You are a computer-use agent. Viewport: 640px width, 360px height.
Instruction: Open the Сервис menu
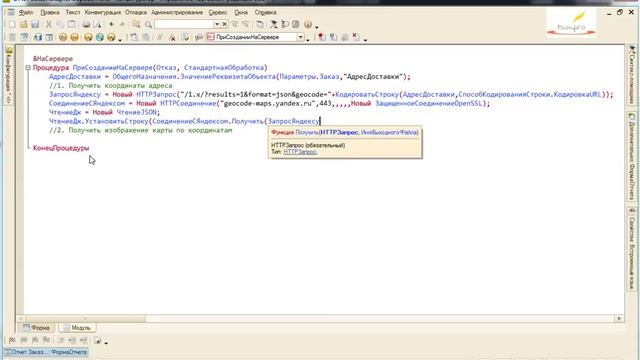(x=218, y=12)
